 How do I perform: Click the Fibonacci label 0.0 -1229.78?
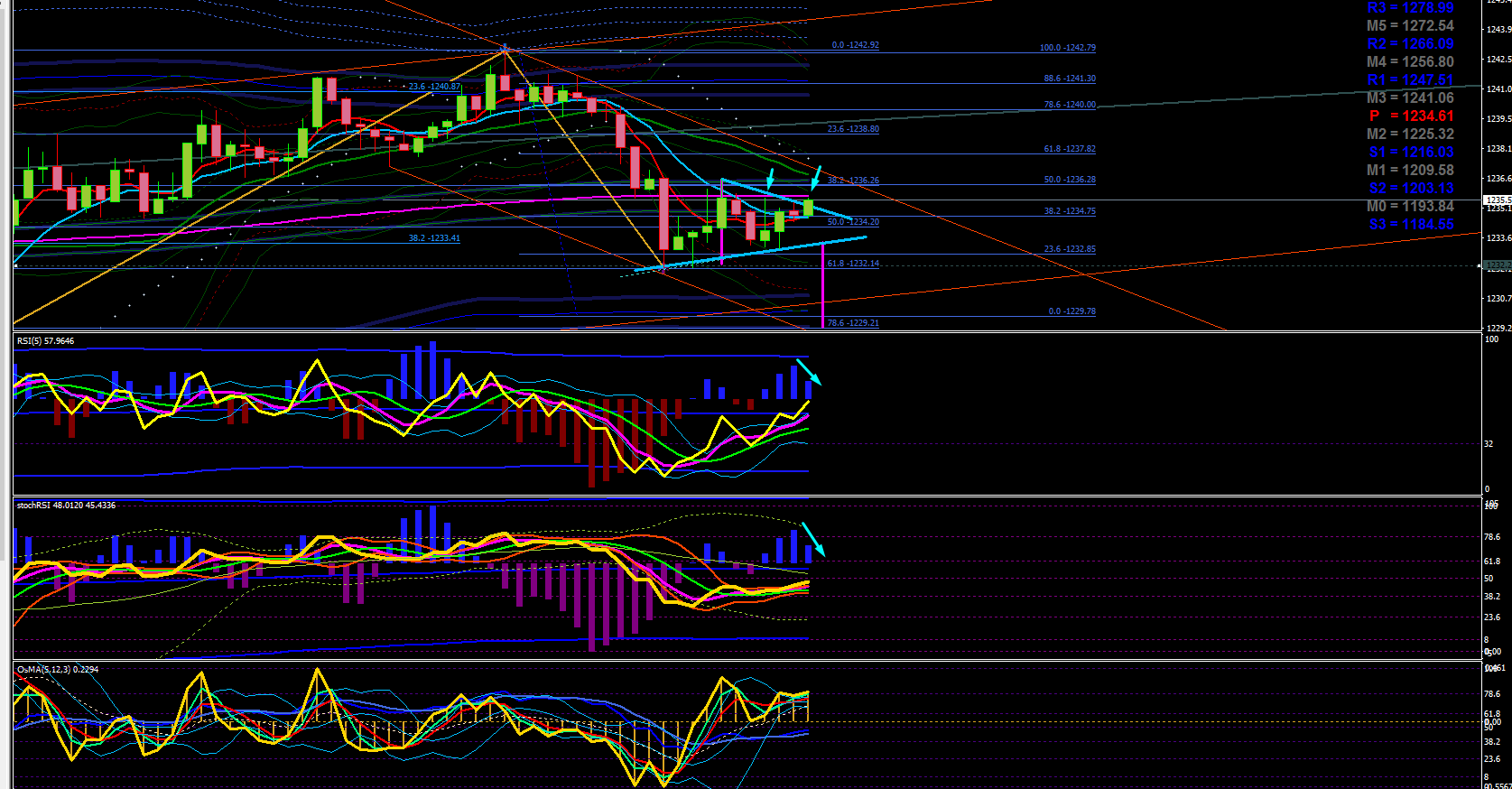(1072, 311)
